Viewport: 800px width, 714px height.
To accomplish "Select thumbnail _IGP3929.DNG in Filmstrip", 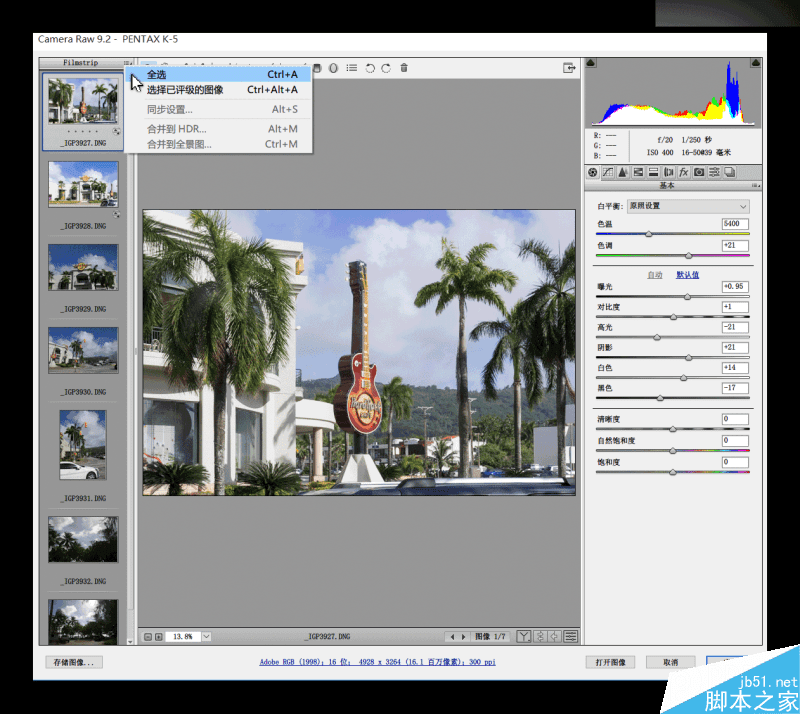I will click(x=83, y=267).
